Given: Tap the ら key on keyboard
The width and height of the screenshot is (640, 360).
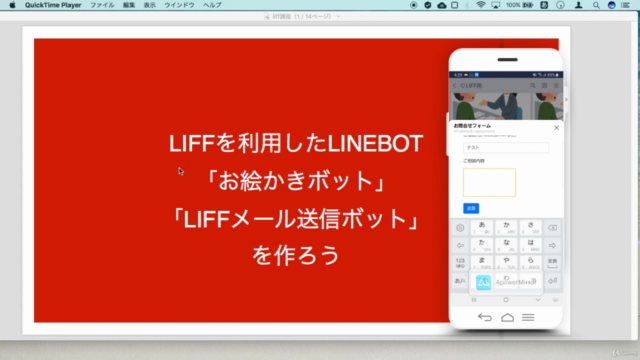Looking at the screenshot, I should (x=531, y=263).
